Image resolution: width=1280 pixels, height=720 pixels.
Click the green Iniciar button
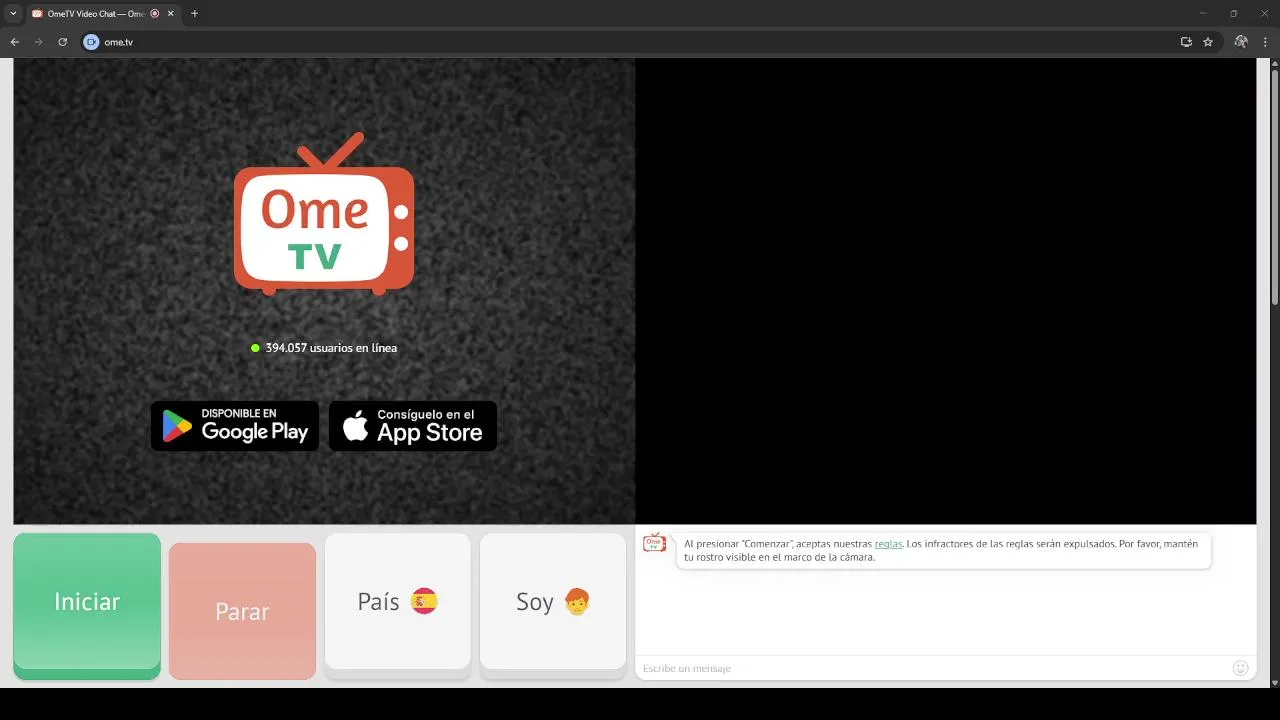pos(87,606)
